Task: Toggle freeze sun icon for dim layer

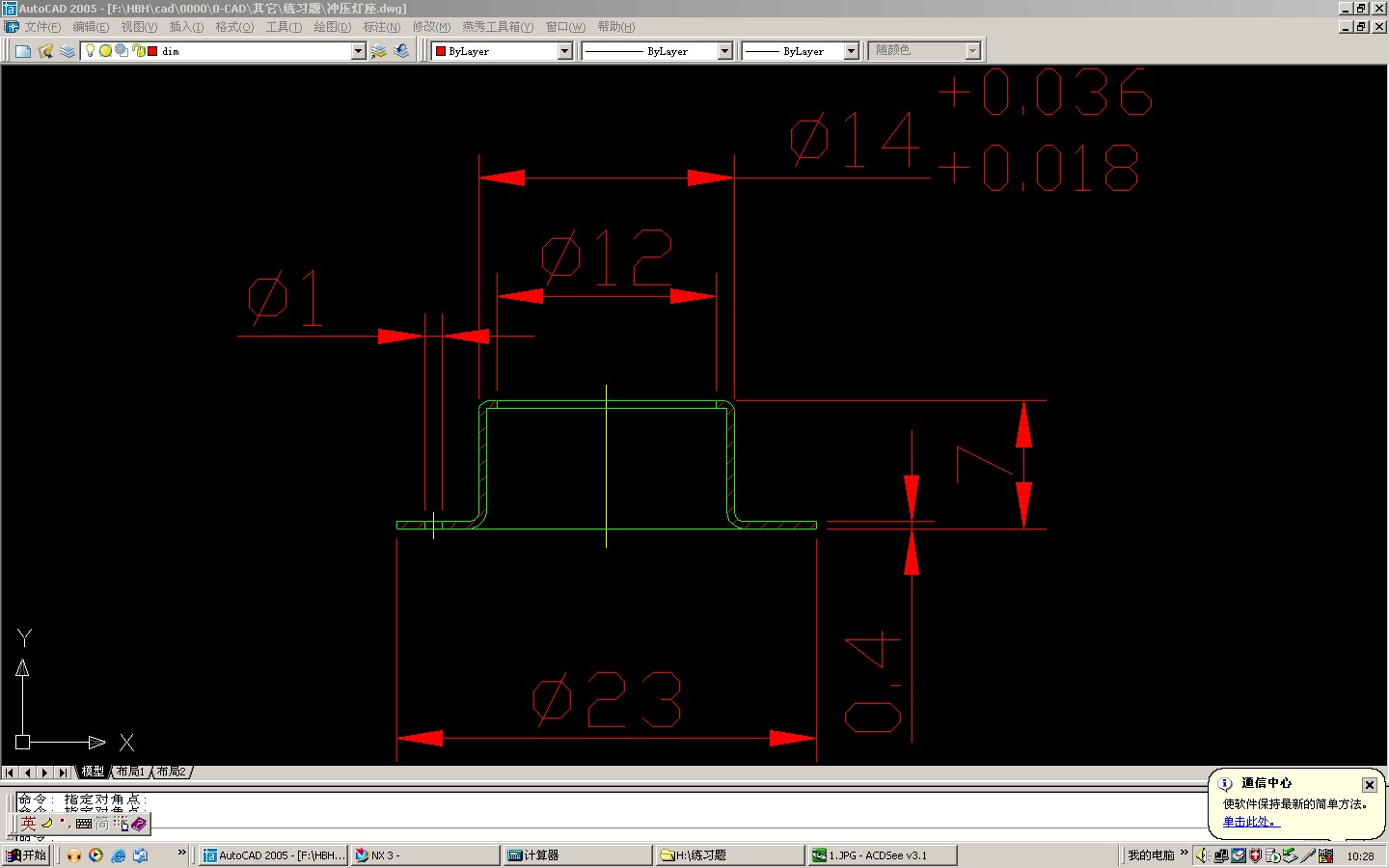Action: pos(106,50)
